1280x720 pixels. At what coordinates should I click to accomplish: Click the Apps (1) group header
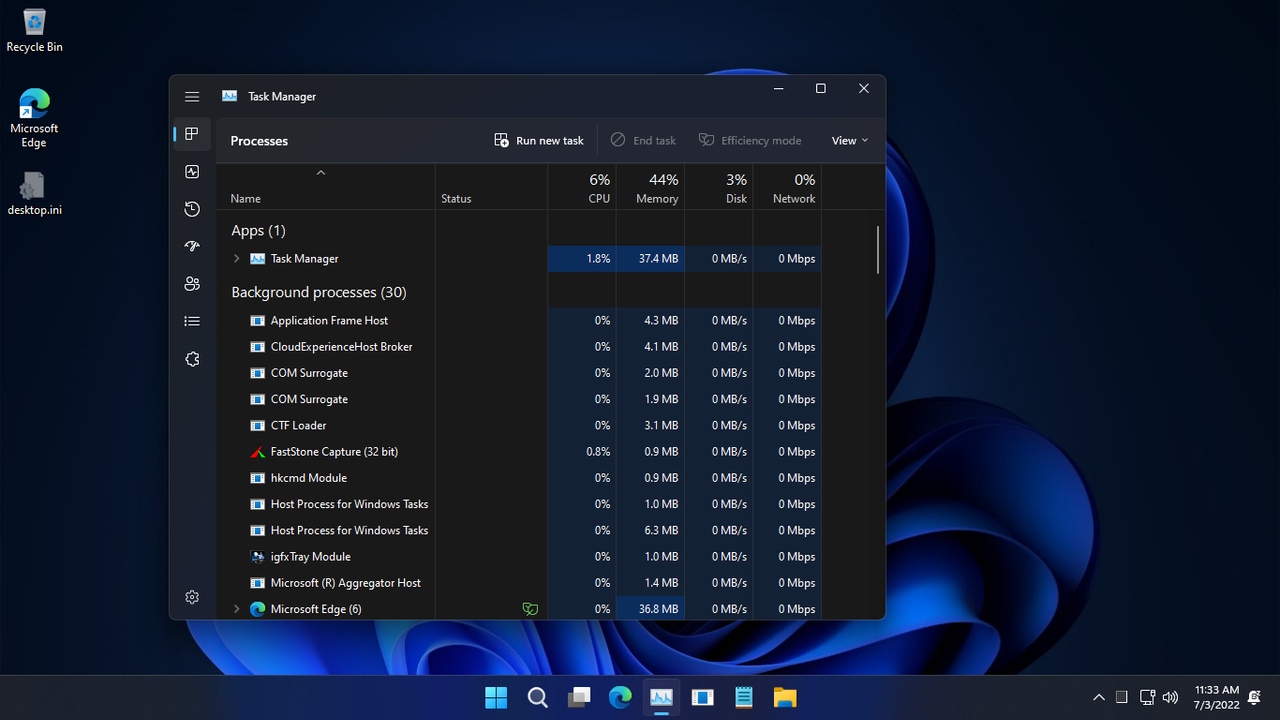pyautogui.click(x=258, y=231)
